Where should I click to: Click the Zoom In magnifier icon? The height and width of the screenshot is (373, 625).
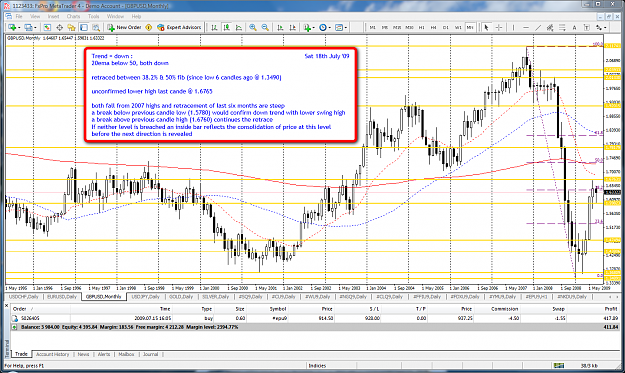click(x=253, y=27)
